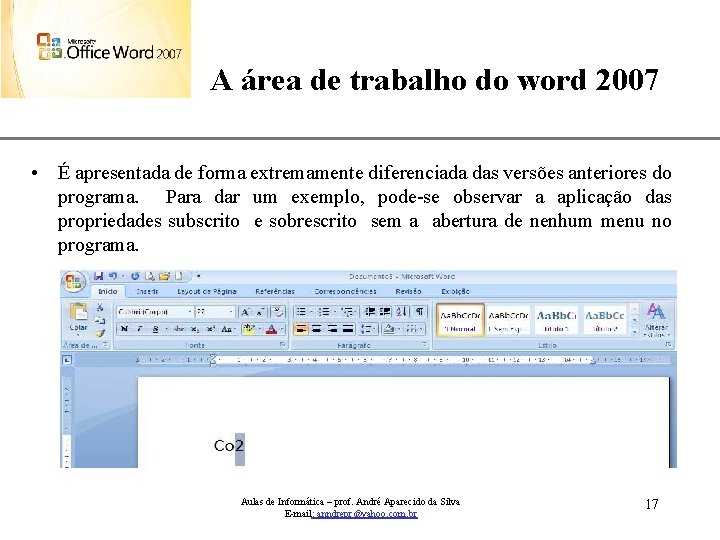
Task: Click the Increase Indent icon
Action: (385, 312)
